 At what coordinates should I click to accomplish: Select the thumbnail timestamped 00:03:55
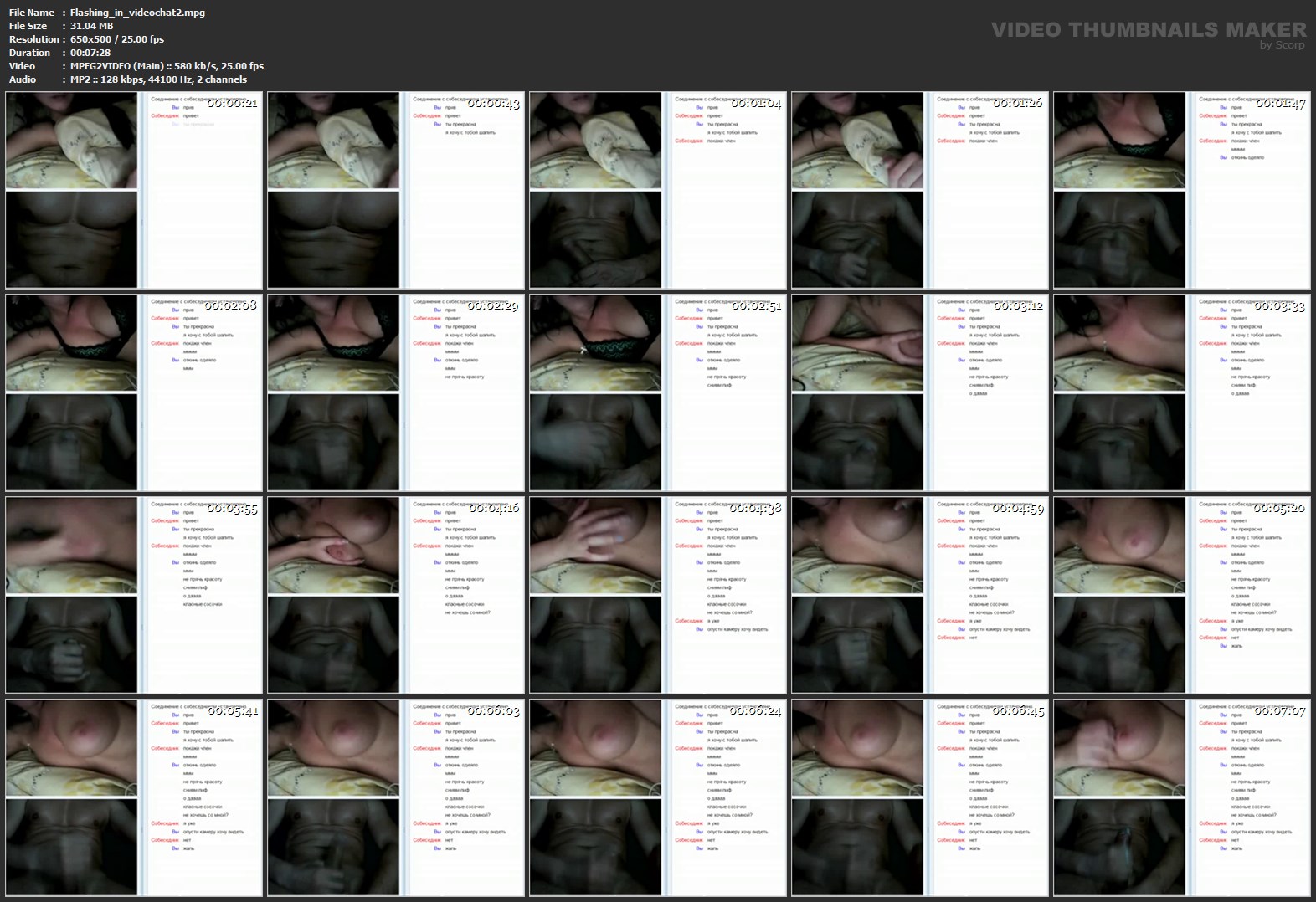[134, 595]
